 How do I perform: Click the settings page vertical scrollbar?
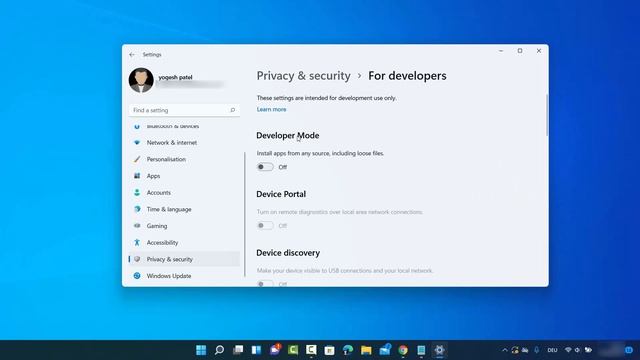(547, 116)
